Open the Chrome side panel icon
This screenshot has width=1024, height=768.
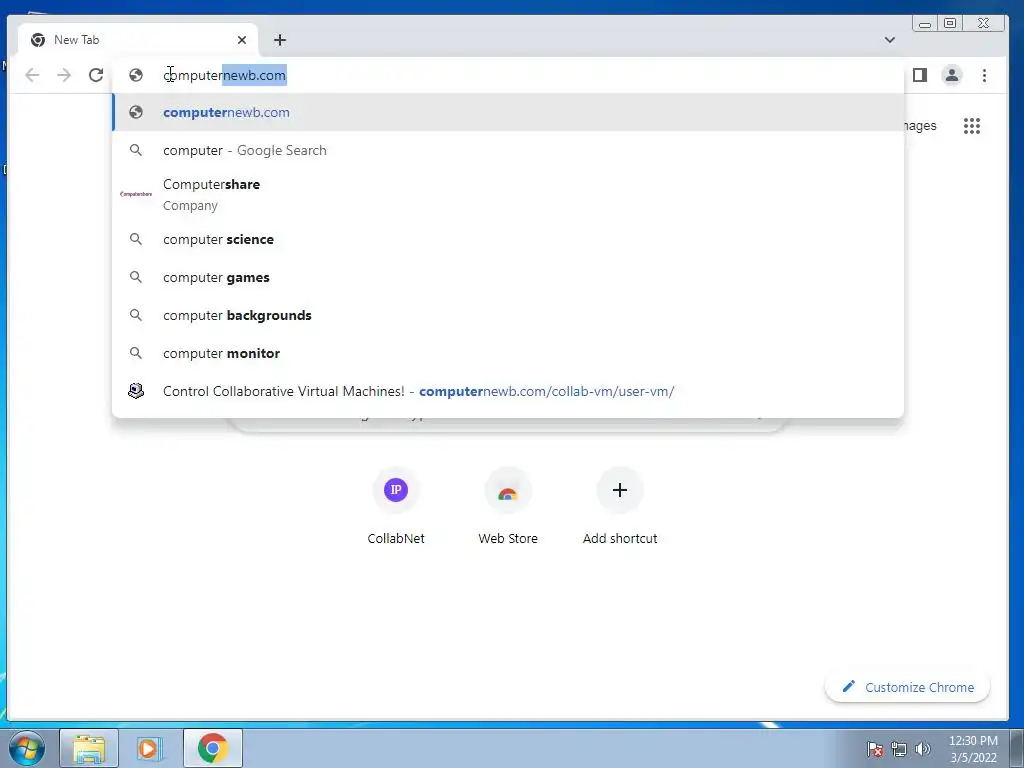coord(920,75)
